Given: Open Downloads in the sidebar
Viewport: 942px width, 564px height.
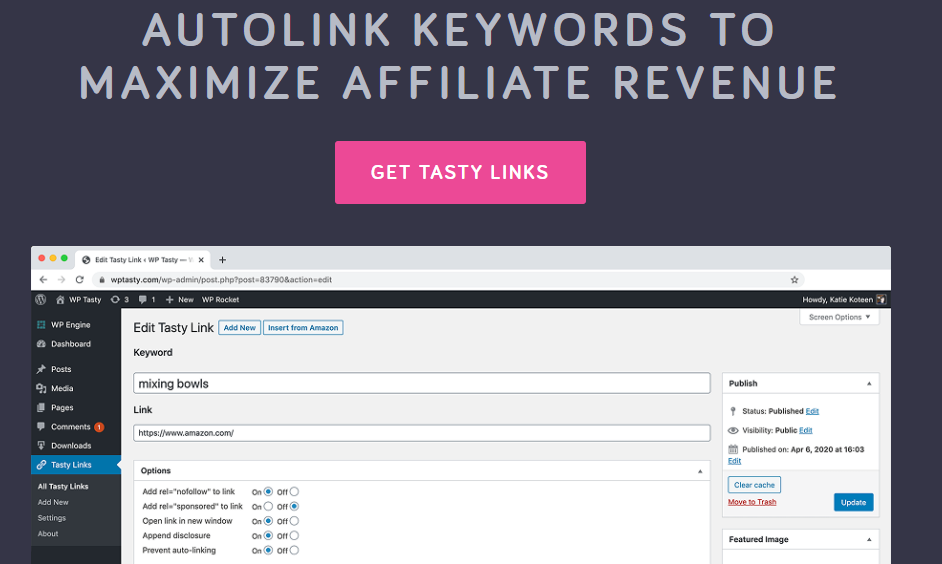Looking at the screenshot, I should (71, 446).
